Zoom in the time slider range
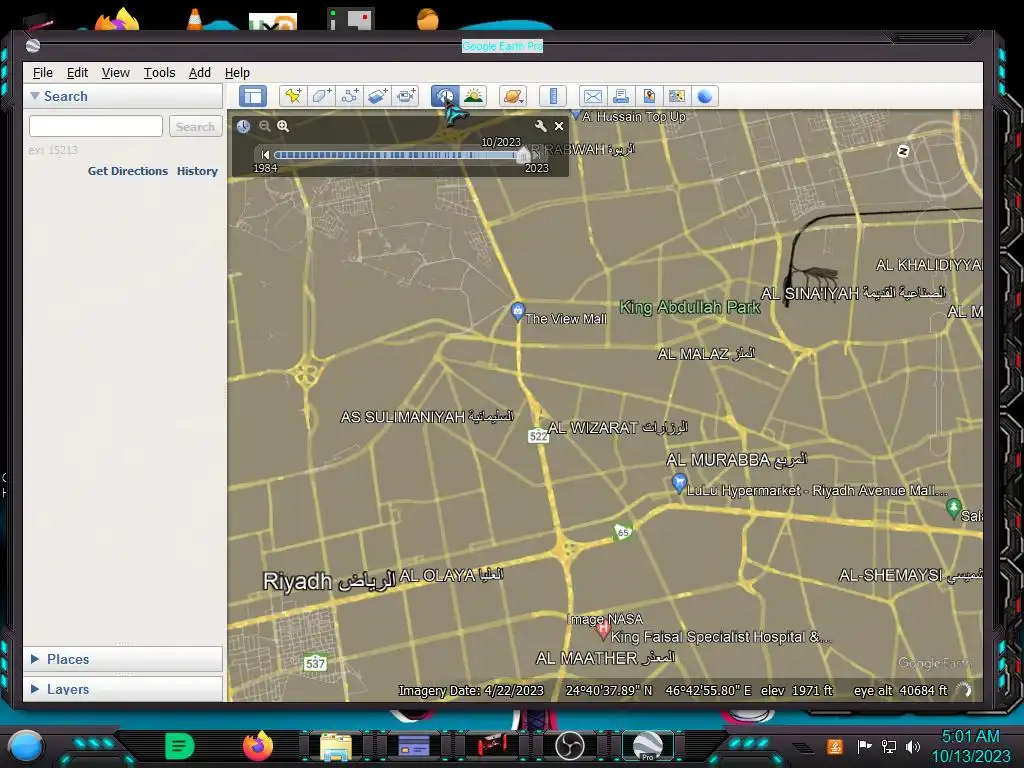Screen dimensions: 1024x768 (x=283, y=126)
